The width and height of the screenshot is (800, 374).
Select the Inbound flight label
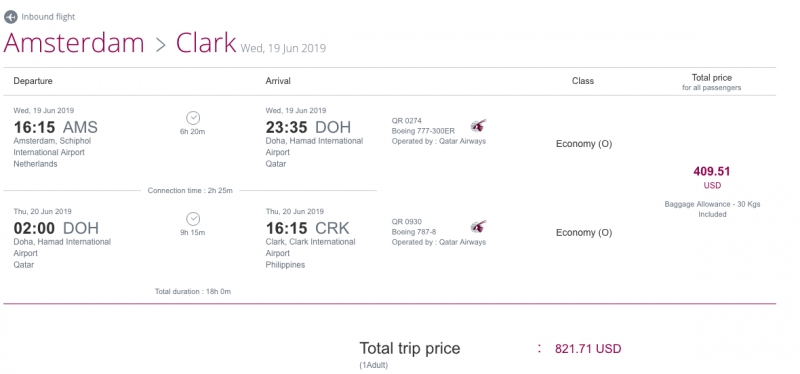point(48,17)
